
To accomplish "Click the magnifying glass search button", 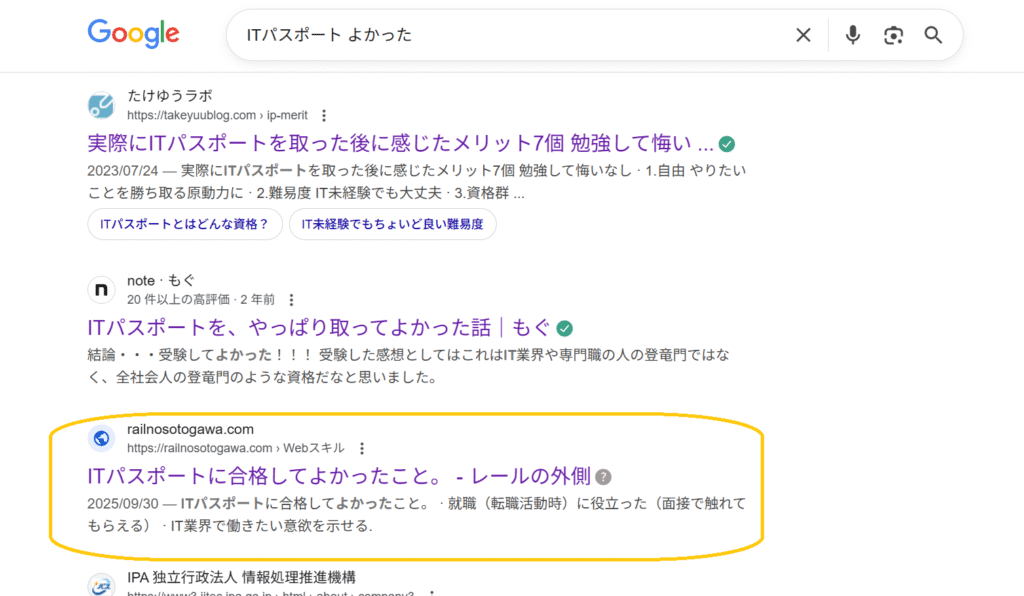I will (x=933, y=36).
